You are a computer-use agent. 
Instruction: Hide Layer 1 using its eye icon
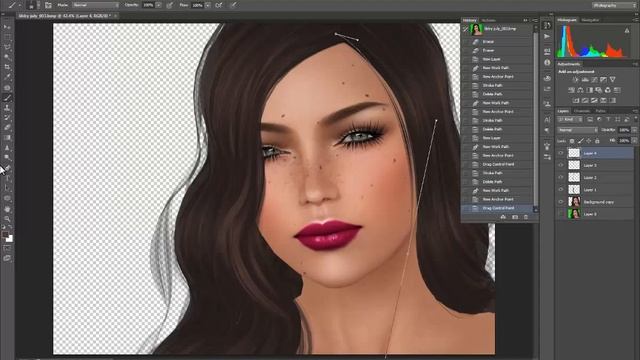(x=561, y=190)
